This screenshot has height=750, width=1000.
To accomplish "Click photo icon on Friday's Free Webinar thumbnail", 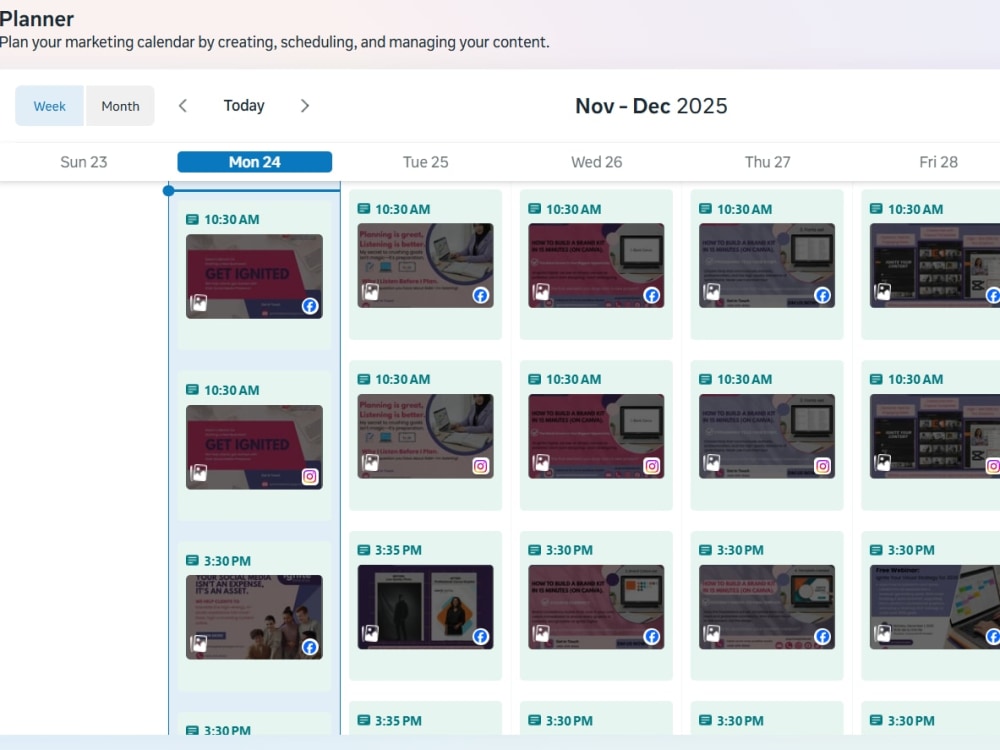I will click(883, 633).
